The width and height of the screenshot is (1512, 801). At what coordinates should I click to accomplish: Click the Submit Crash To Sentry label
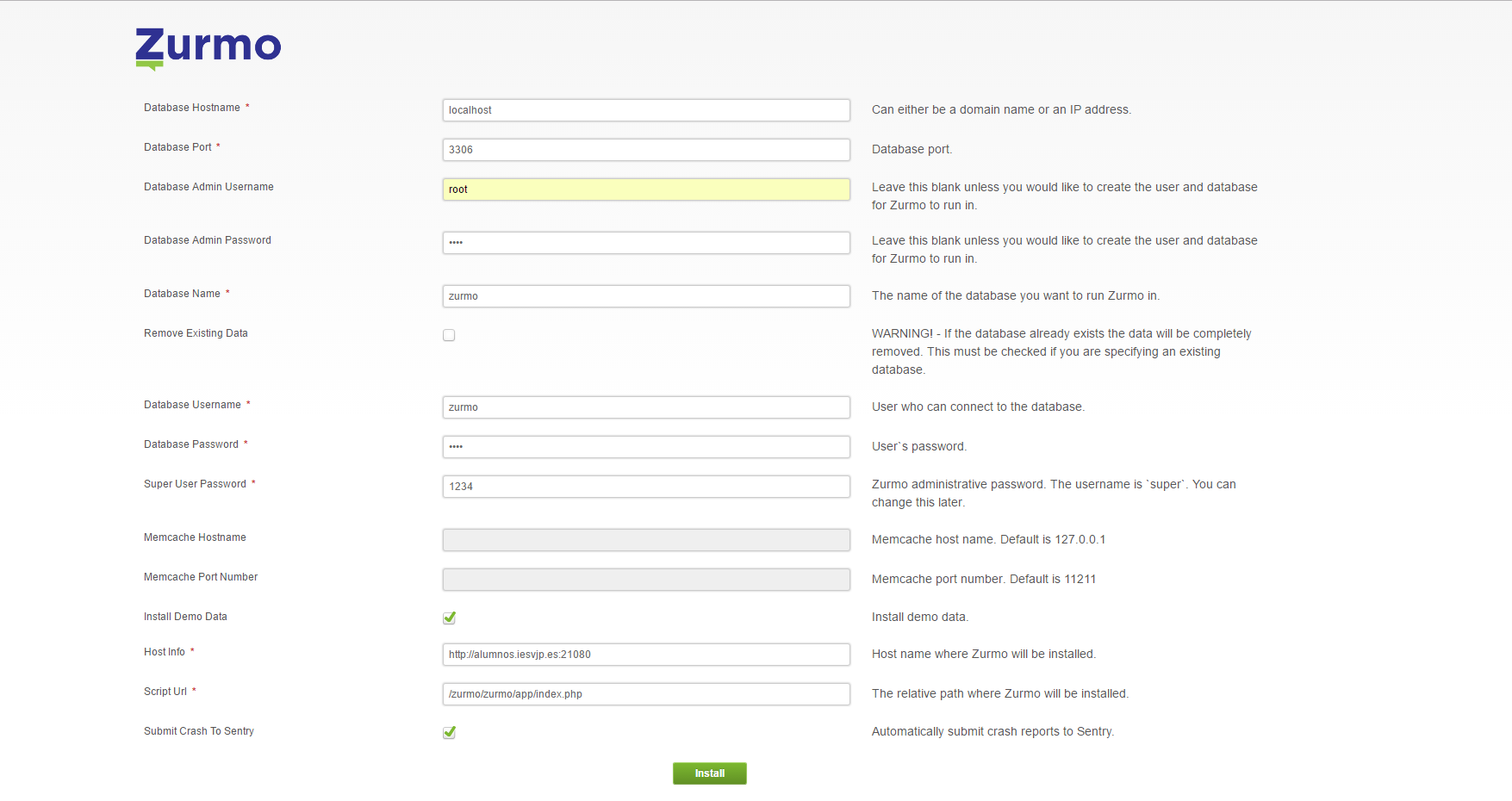tap(198, 731)
